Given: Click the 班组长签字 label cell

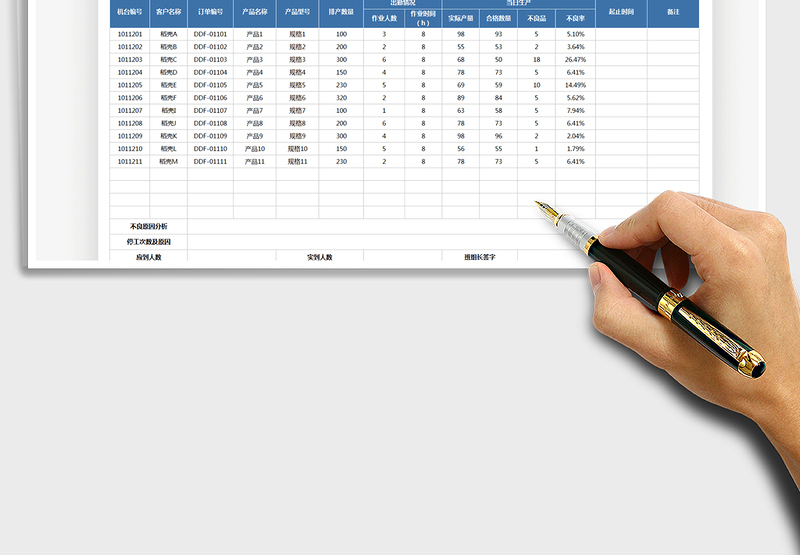Looking at the screenshot, I should pyautogui.click(x=480, y=257).
